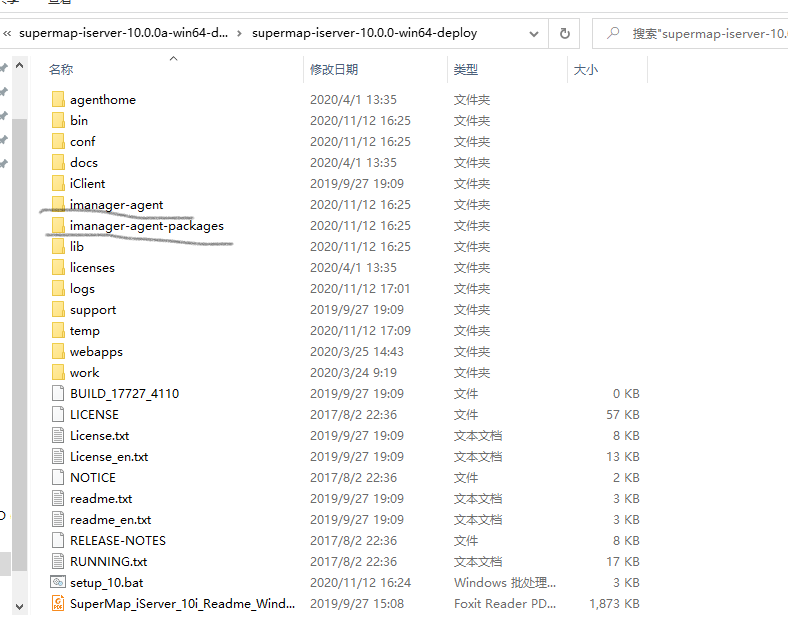Sort by the 类型 column header
Viewport: 788px width, 634px height.
[465, 69]
